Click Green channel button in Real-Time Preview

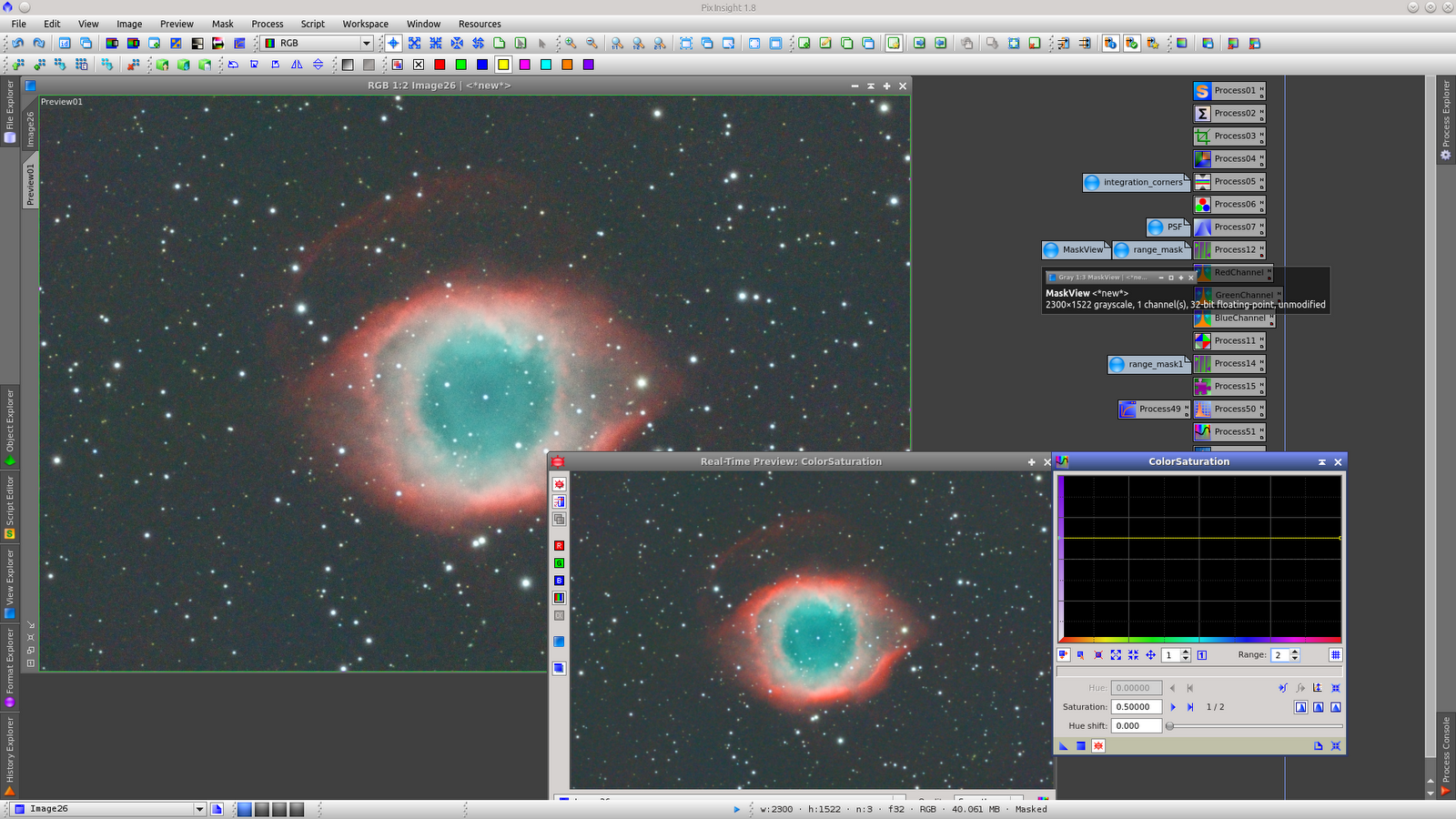[559, 563]
